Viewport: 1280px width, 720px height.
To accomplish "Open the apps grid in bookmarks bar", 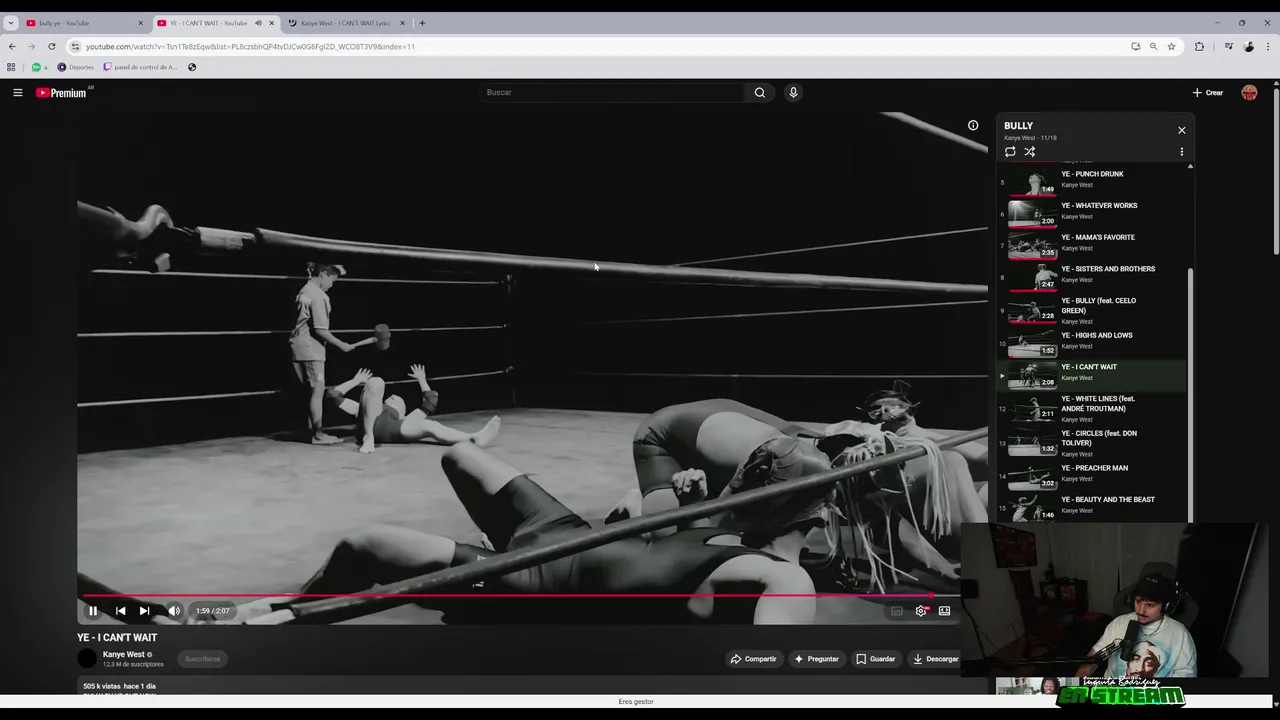I will pos(11,67).
